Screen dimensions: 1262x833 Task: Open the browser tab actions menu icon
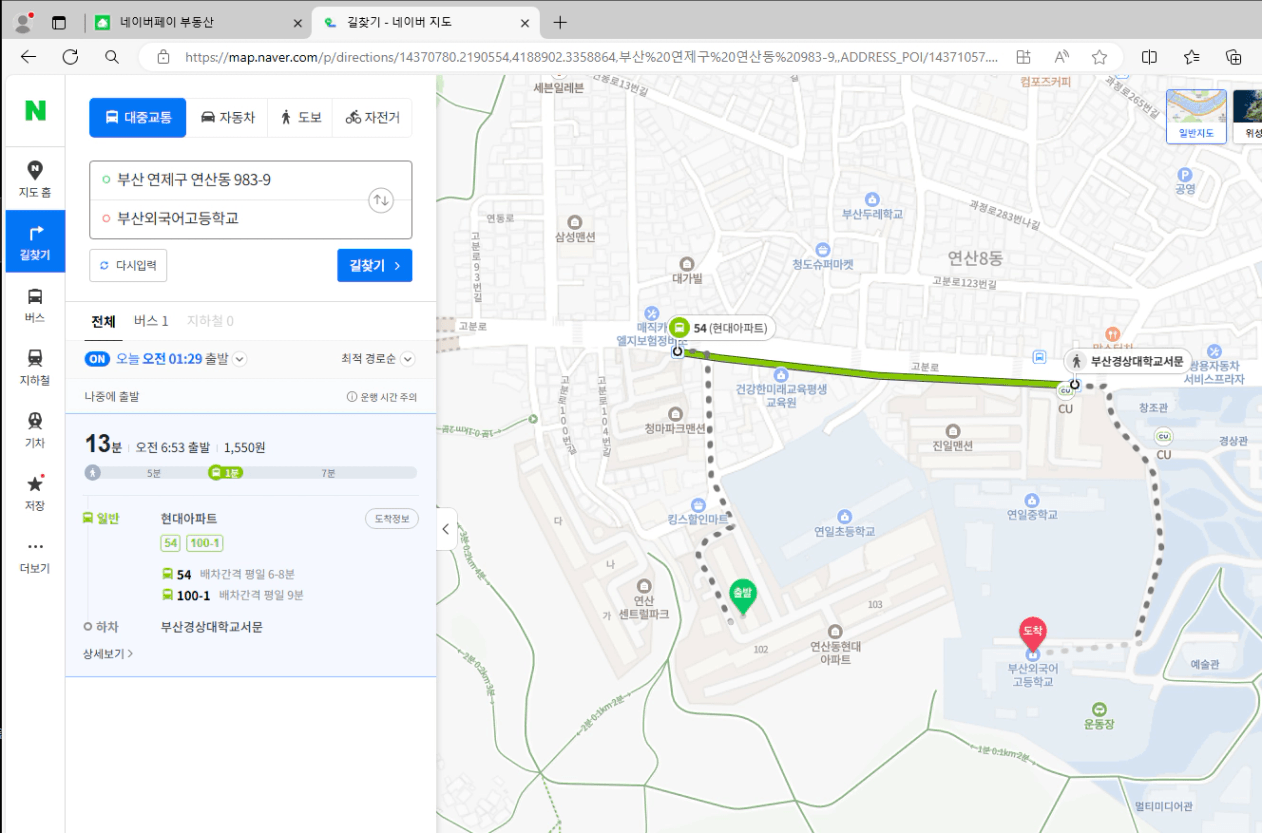(x=59, y=22)
